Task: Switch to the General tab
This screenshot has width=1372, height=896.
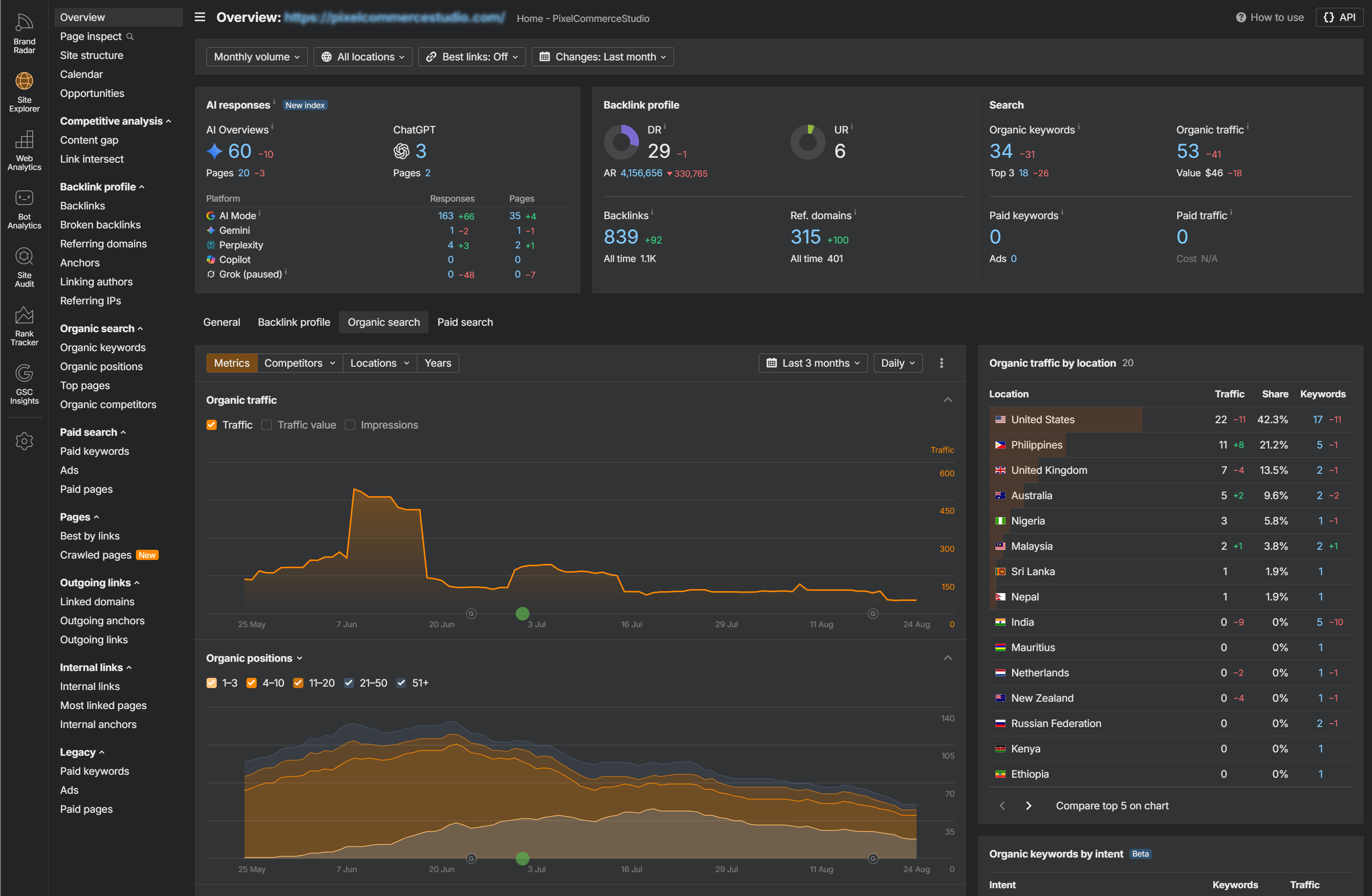Action: tap(222, 322)
